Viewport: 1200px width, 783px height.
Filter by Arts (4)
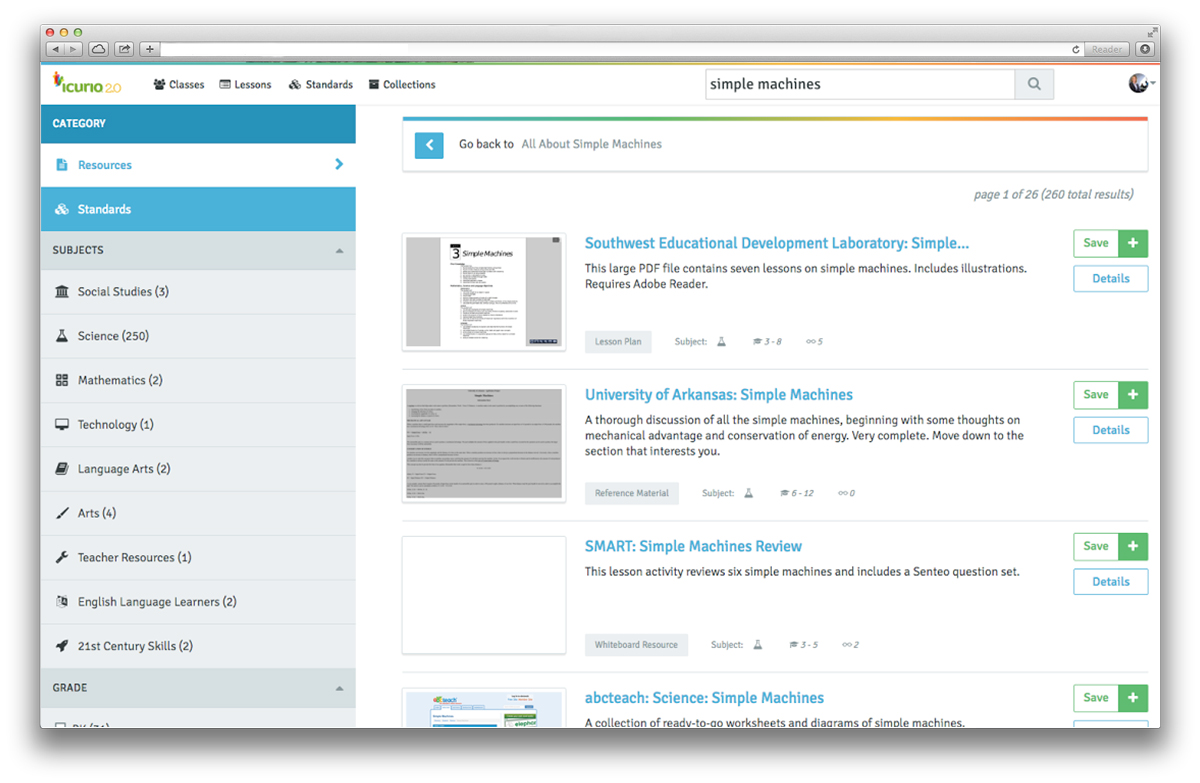[198, 513]
